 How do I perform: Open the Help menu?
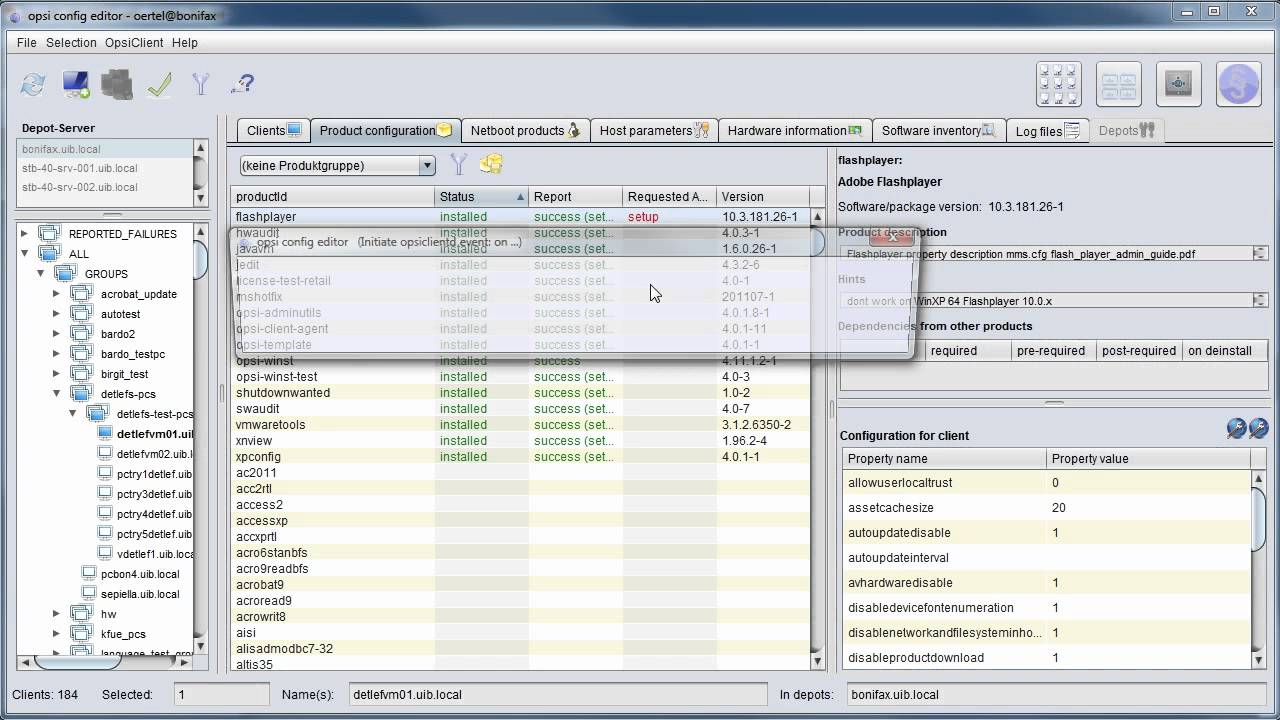185,43
